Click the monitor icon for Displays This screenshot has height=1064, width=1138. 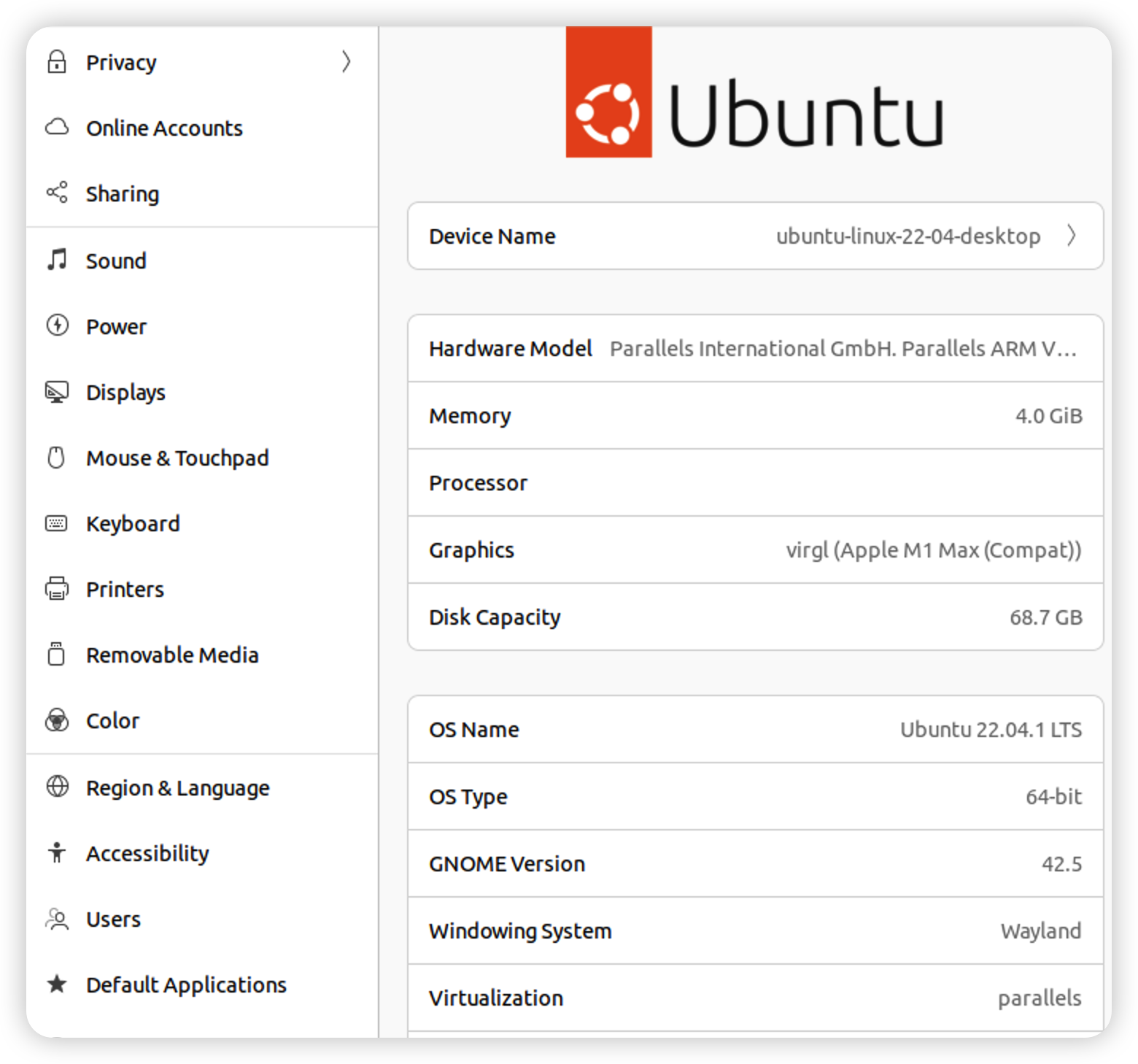coord(57,392)
